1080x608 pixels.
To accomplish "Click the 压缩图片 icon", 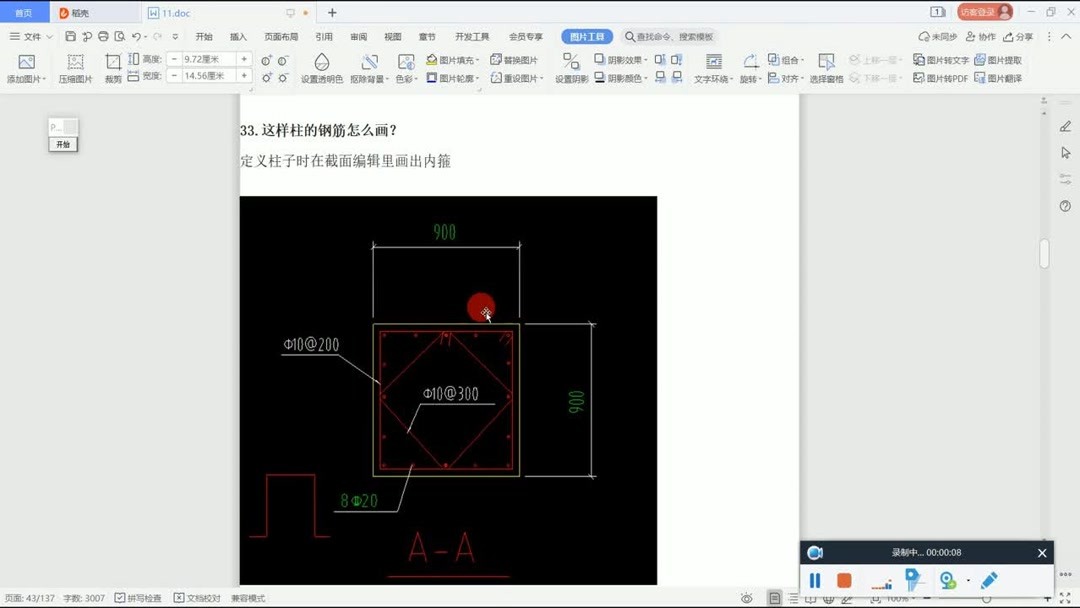I will click(x=75, y=67).
